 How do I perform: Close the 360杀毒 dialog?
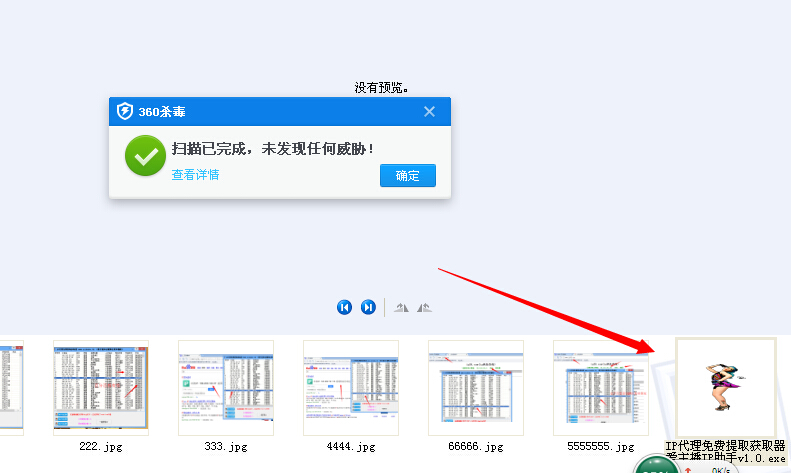429,111
